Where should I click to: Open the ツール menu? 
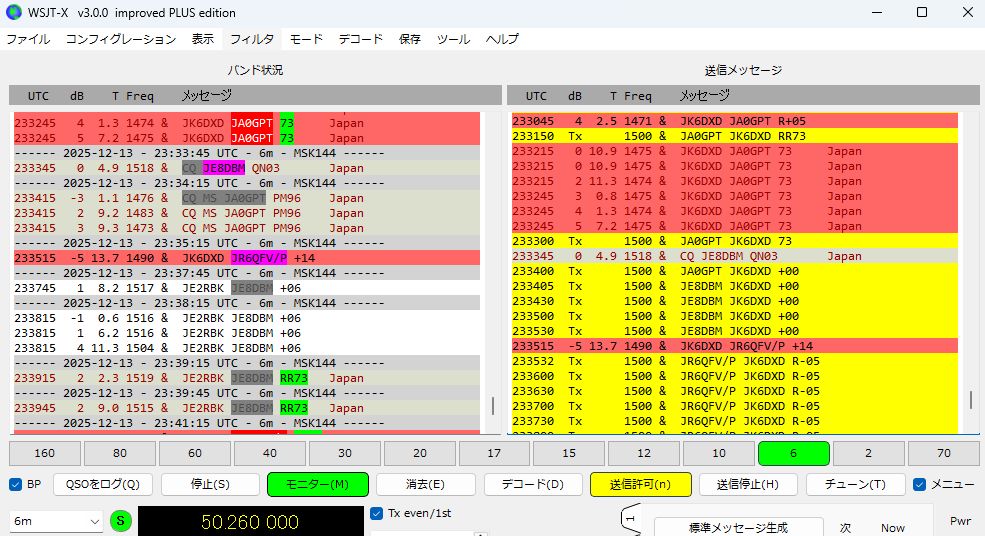click(454, 39)
